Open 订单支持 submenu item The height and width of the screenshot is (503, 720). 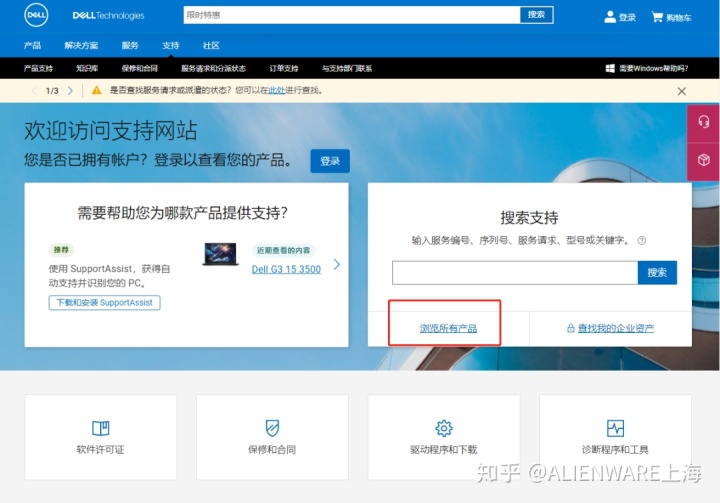284,68
